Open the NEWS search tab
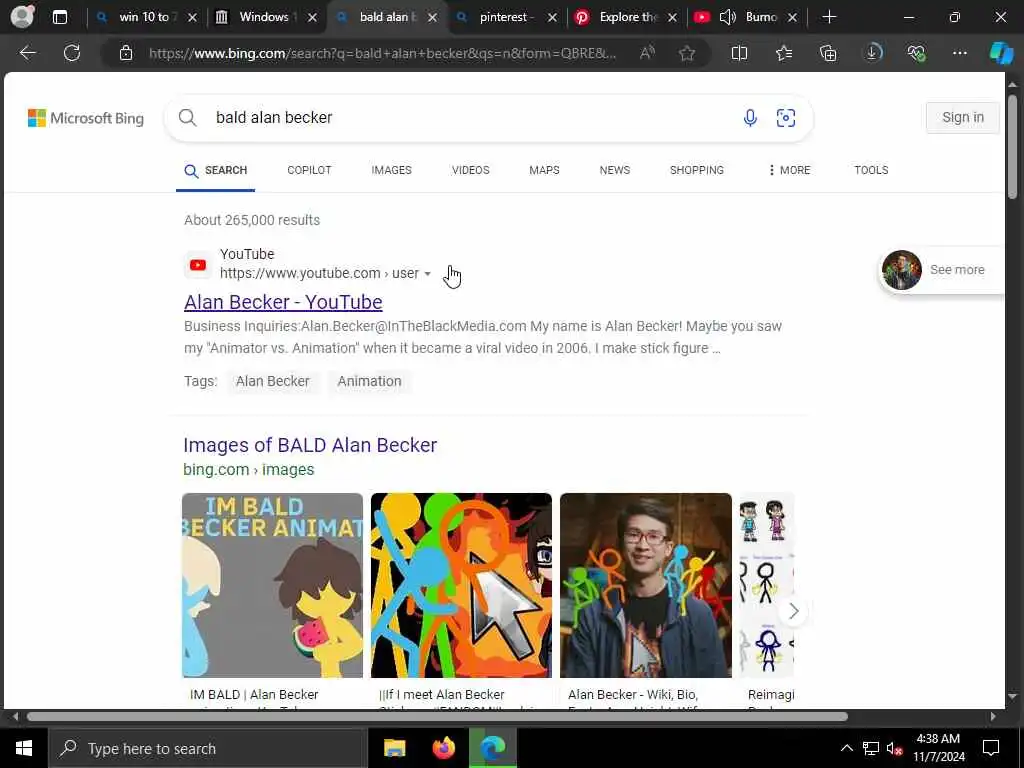 tap(615, 170)
